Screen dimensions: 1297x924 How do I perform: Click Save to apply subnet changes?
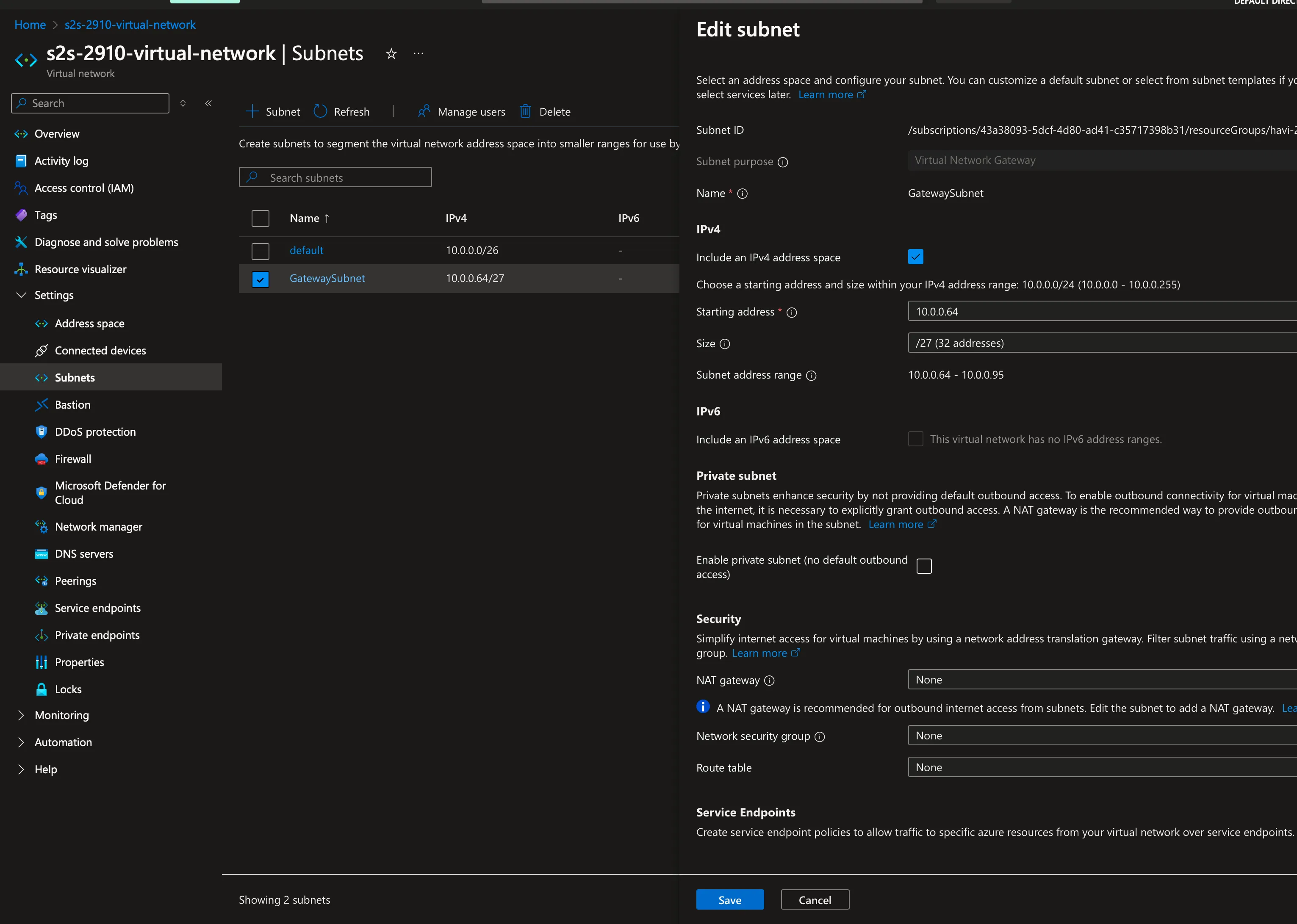pyautogui.click(x=730, y=899)
